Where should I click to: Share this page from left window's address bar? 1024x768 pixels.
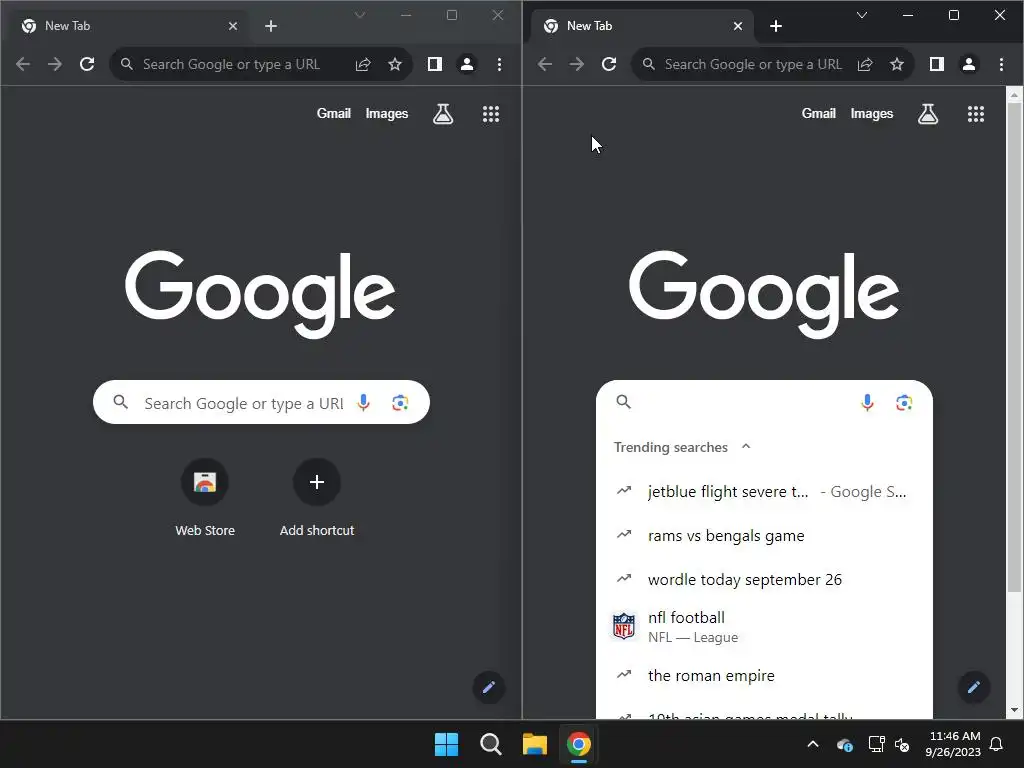click(x=363, y=64)
